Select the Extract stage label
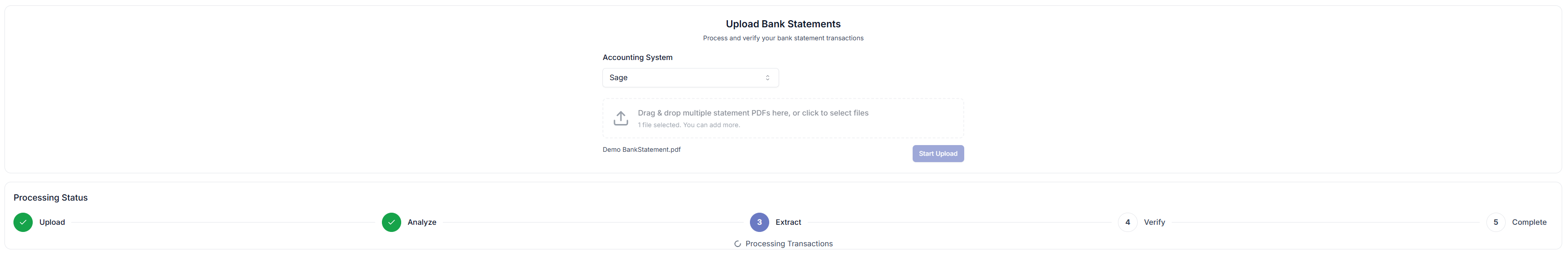Screen dimensions: 1568x270 (x=788, y=222)
